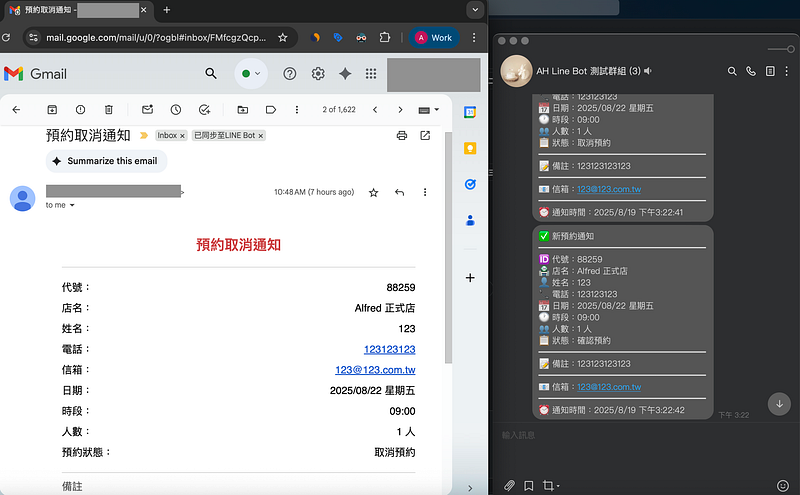Go to the newer email
The height and width of the screenshot is (495, 800).
[x=375, y=110]
